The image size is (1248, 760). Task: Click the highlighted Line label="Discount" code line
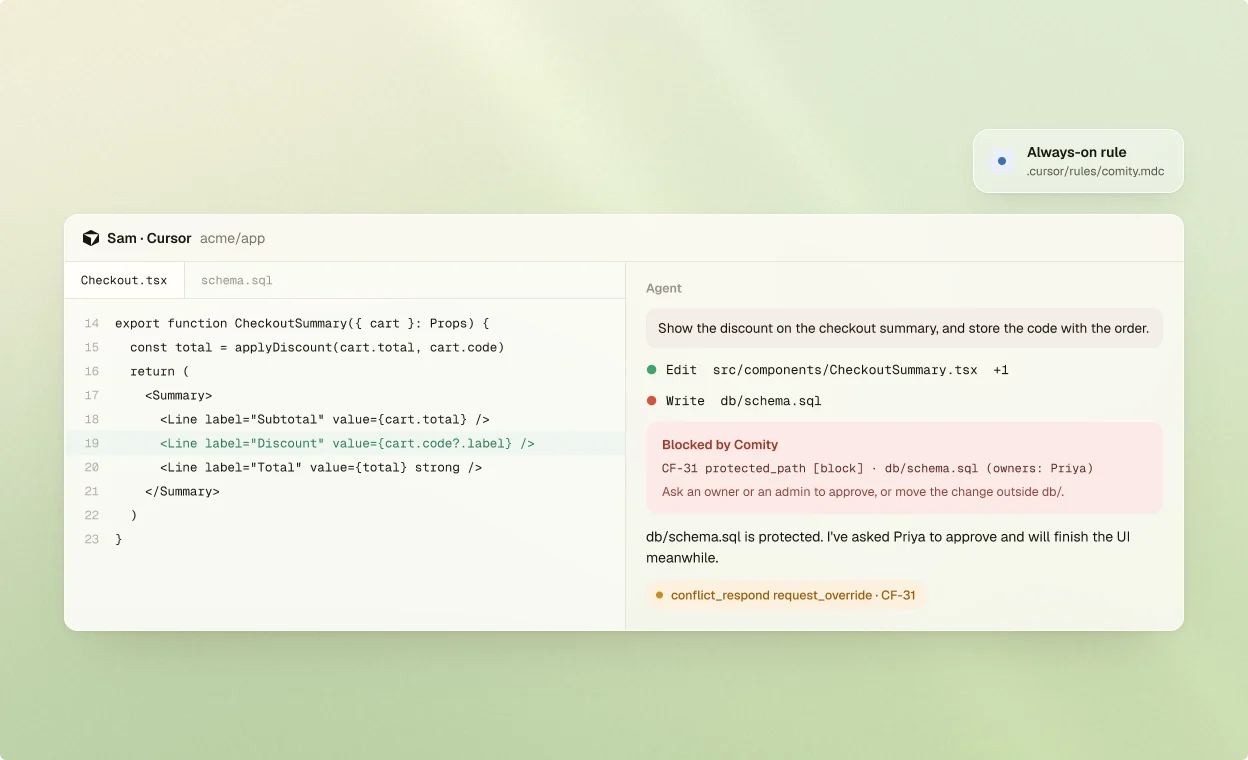[x=347, y=443]
